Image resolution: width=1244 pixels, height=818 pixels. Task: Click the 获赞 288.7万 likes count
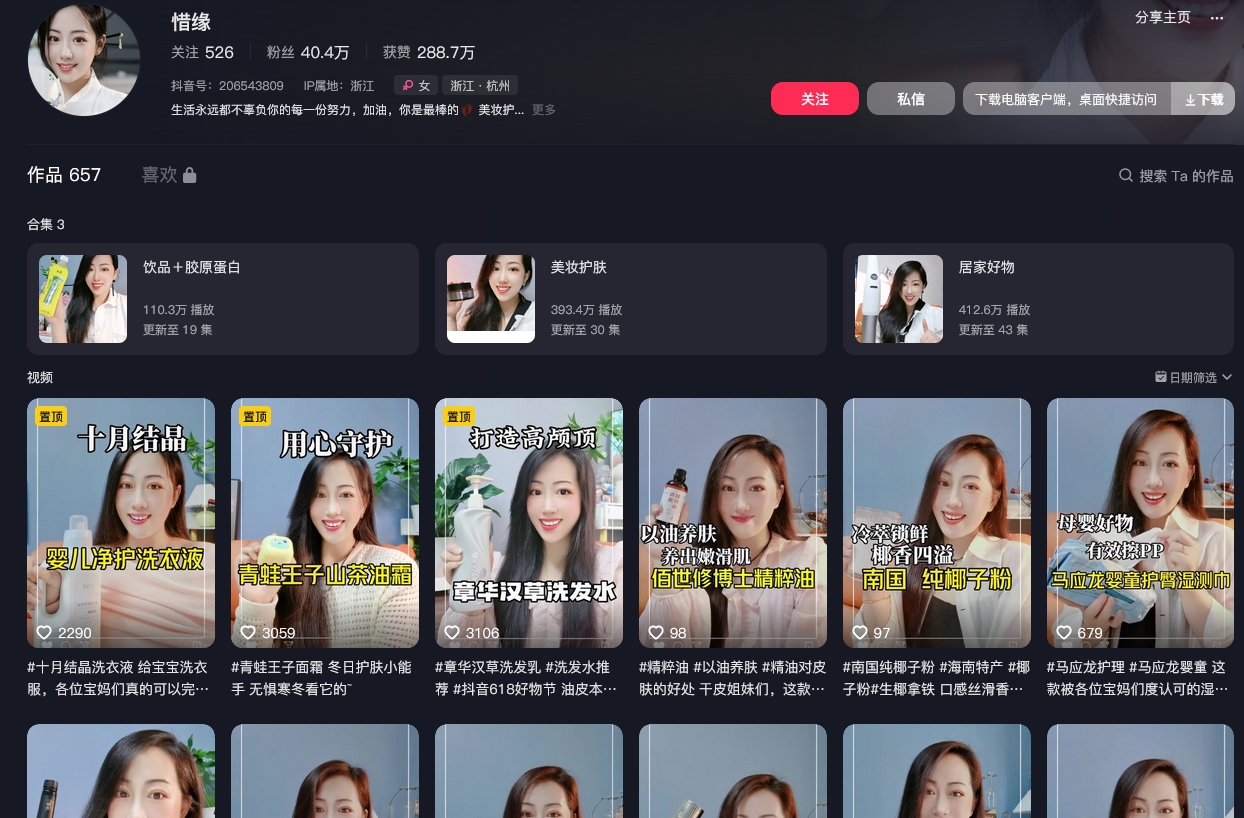pyautogui.click(x=429, y=52)
